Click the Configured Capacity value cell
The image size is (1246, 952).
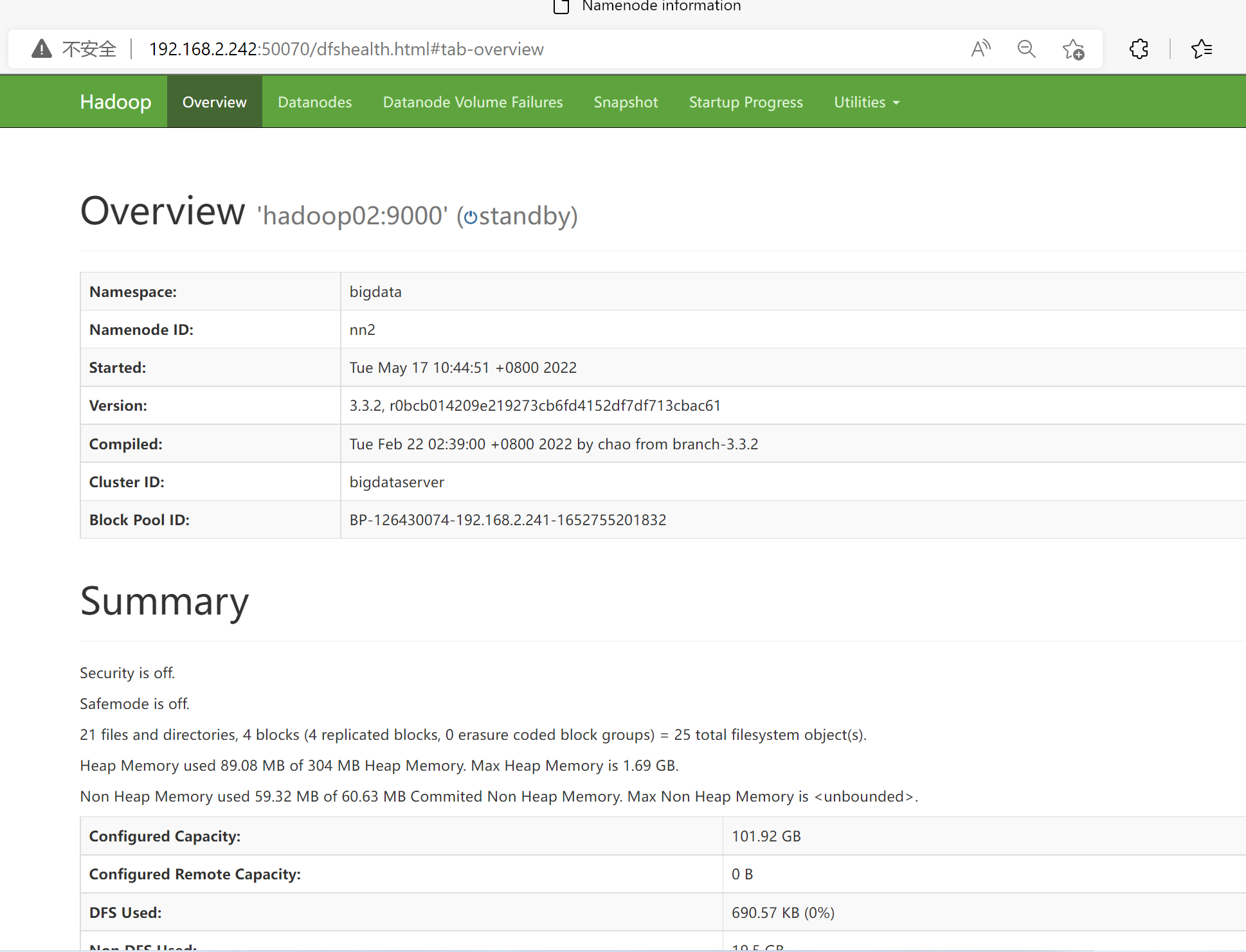click(766, 836)
